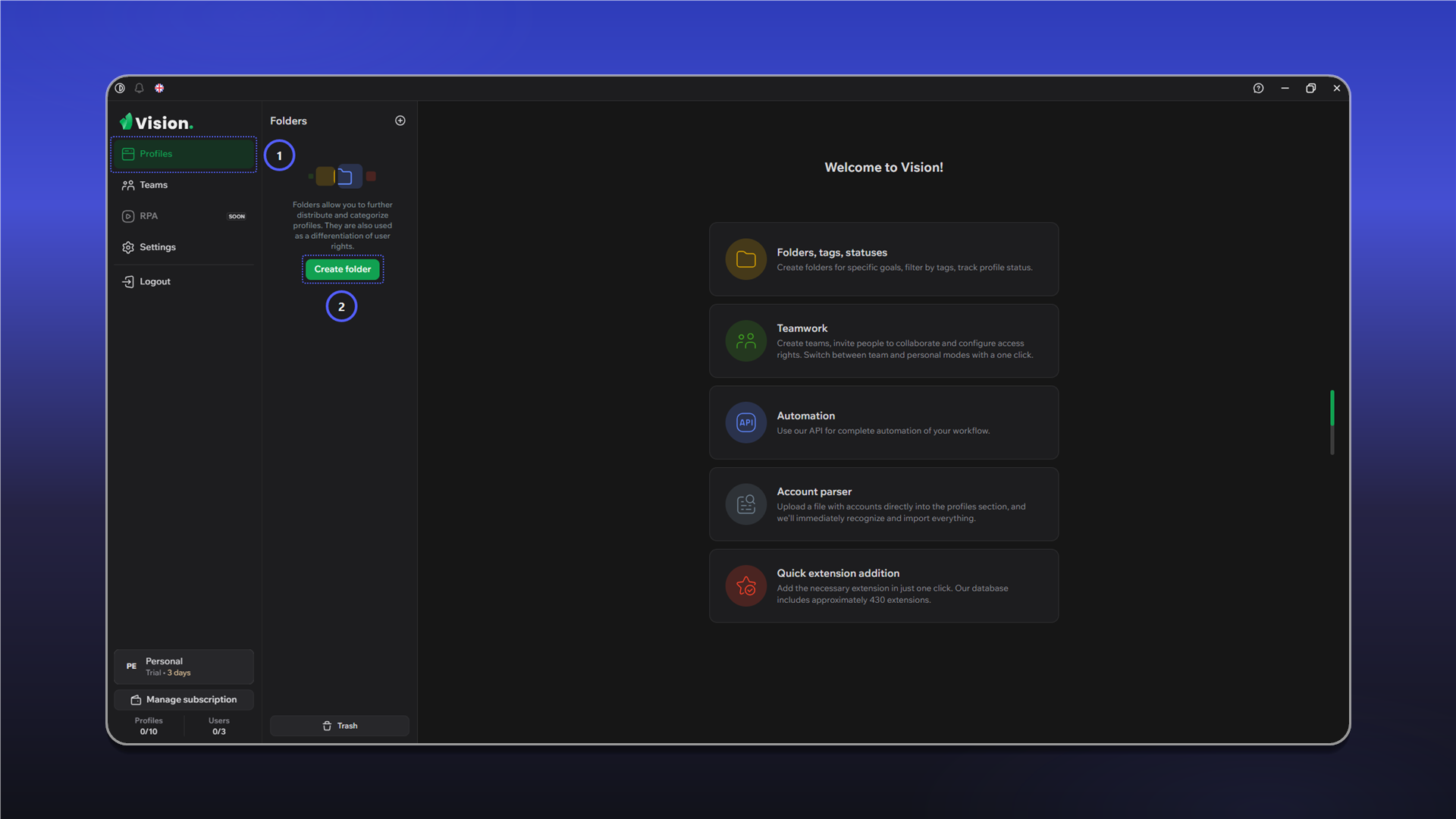Click the Trial 3 days label
The width and height of the screenshot is (1456, 819).
[168, 673]
